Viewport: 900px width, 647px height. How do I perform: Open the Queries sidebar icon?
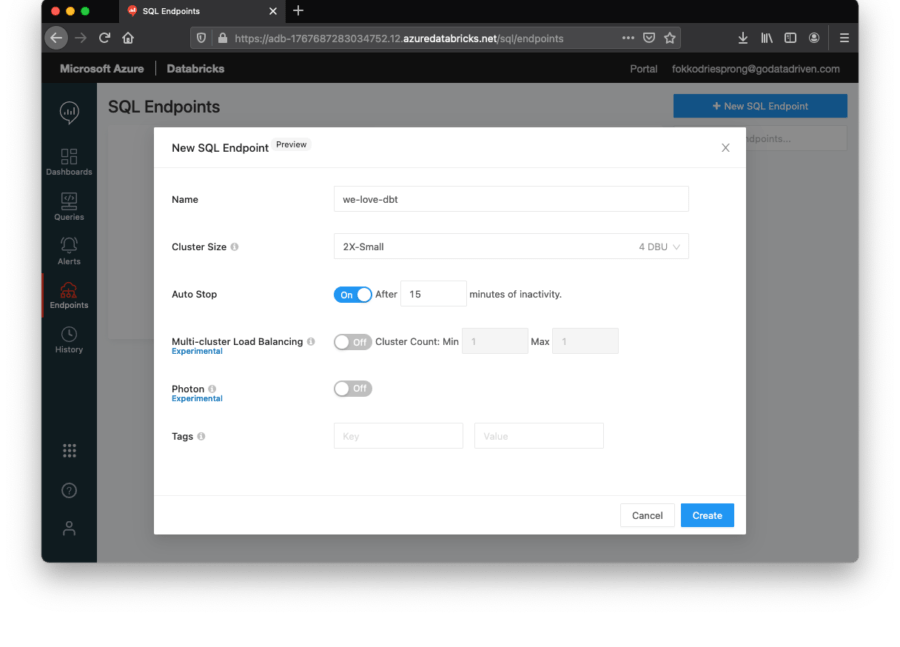[x=69, y=207]
